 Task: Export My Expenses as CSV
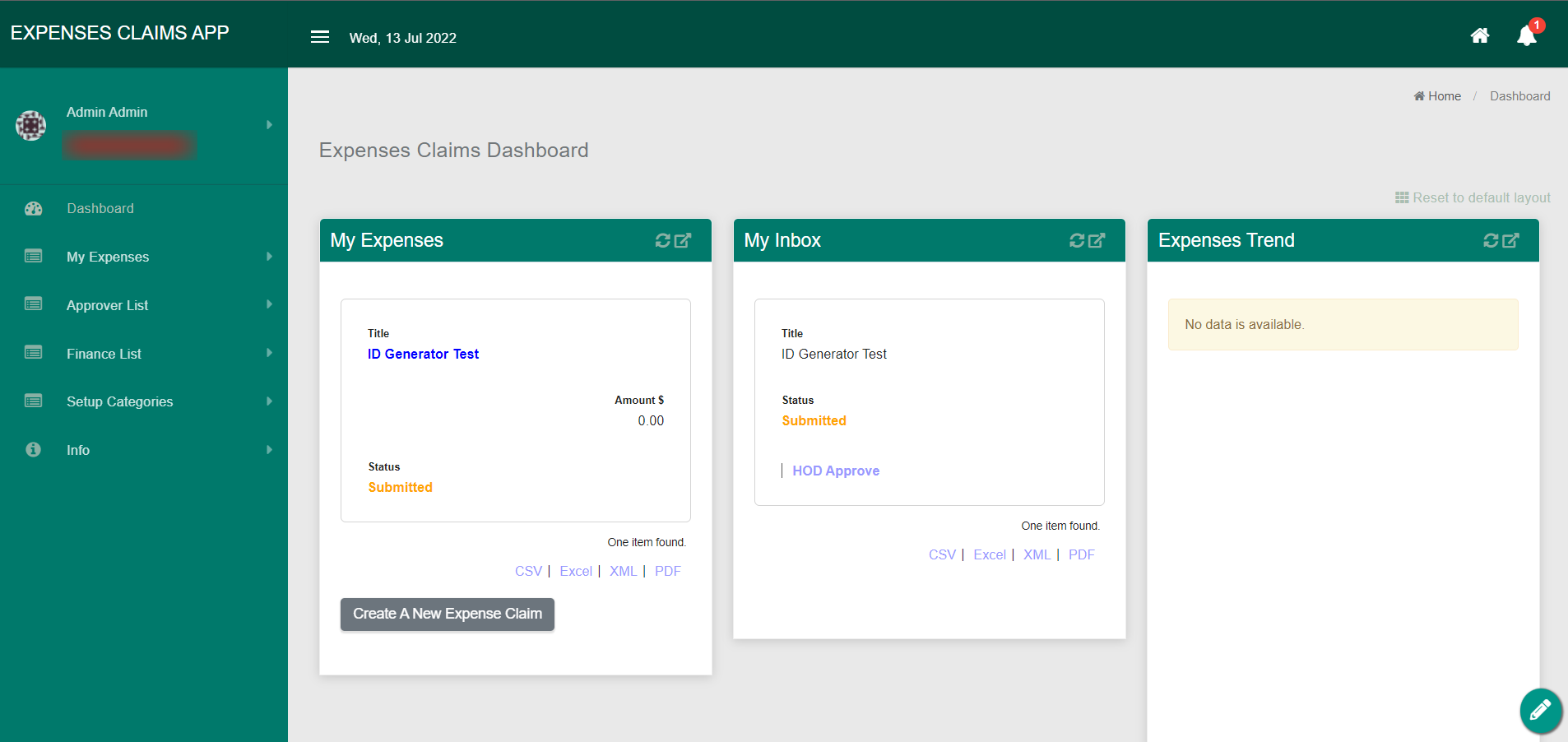point(528,571)
